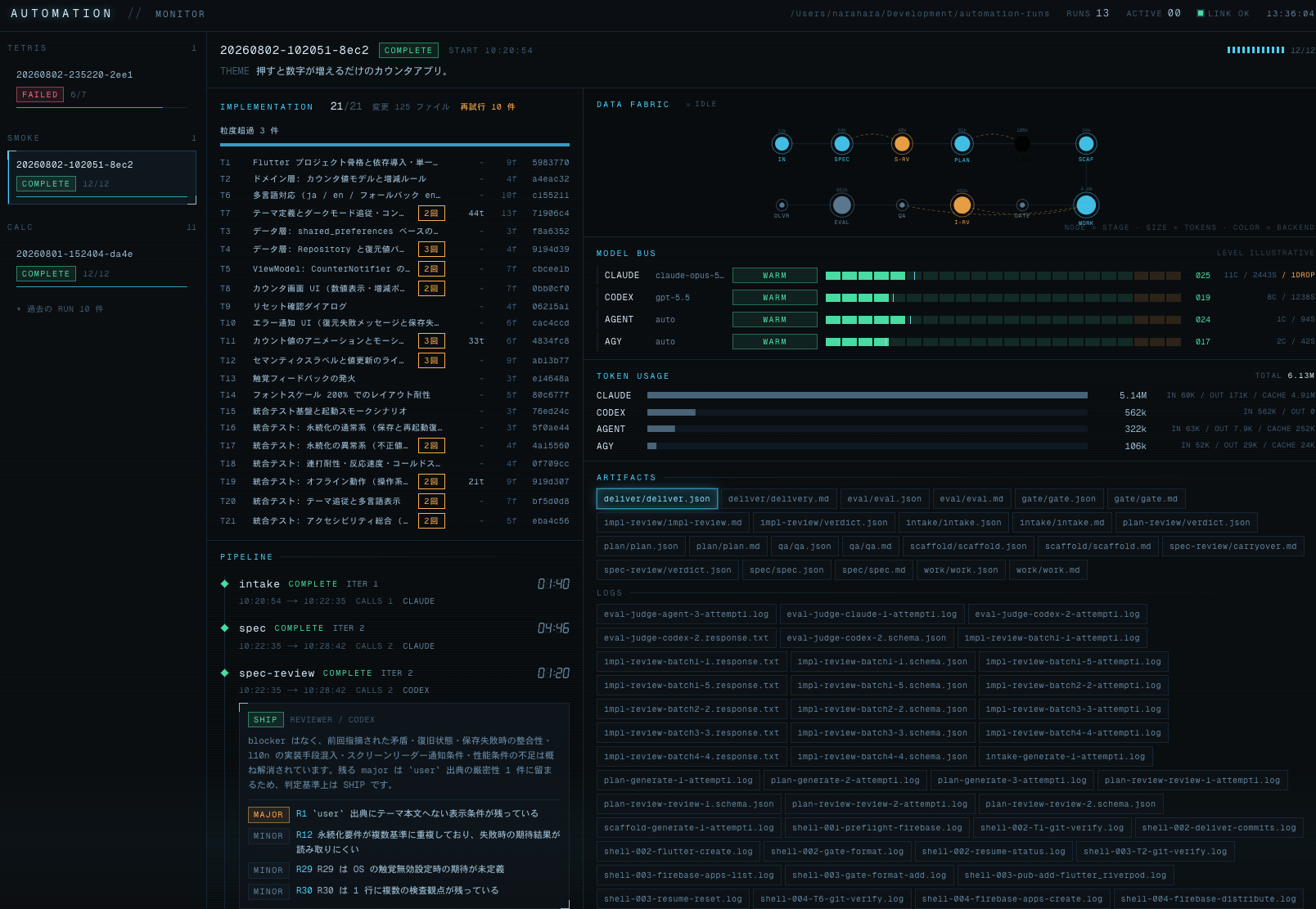Open eval-judge-codex-2.response.txt log
The width and height of the screenshot is (1316, 909).
[687, 638]
